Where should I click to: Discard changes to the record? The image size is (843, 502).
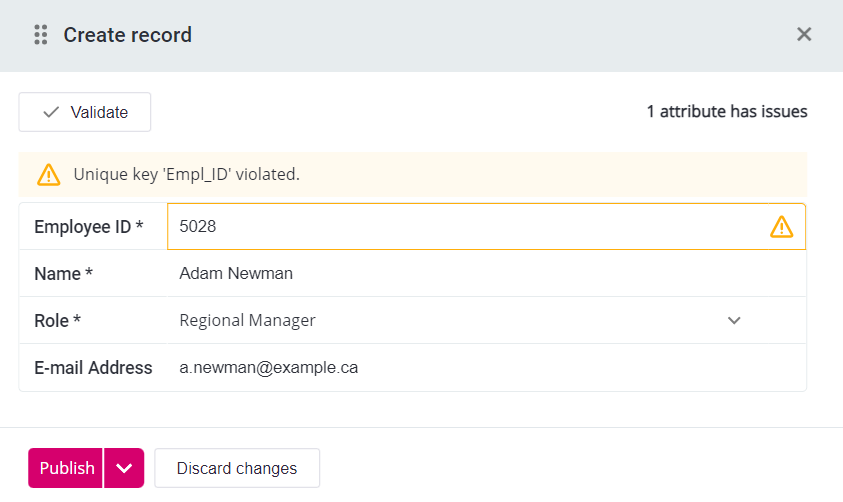(x=237, y=468)
